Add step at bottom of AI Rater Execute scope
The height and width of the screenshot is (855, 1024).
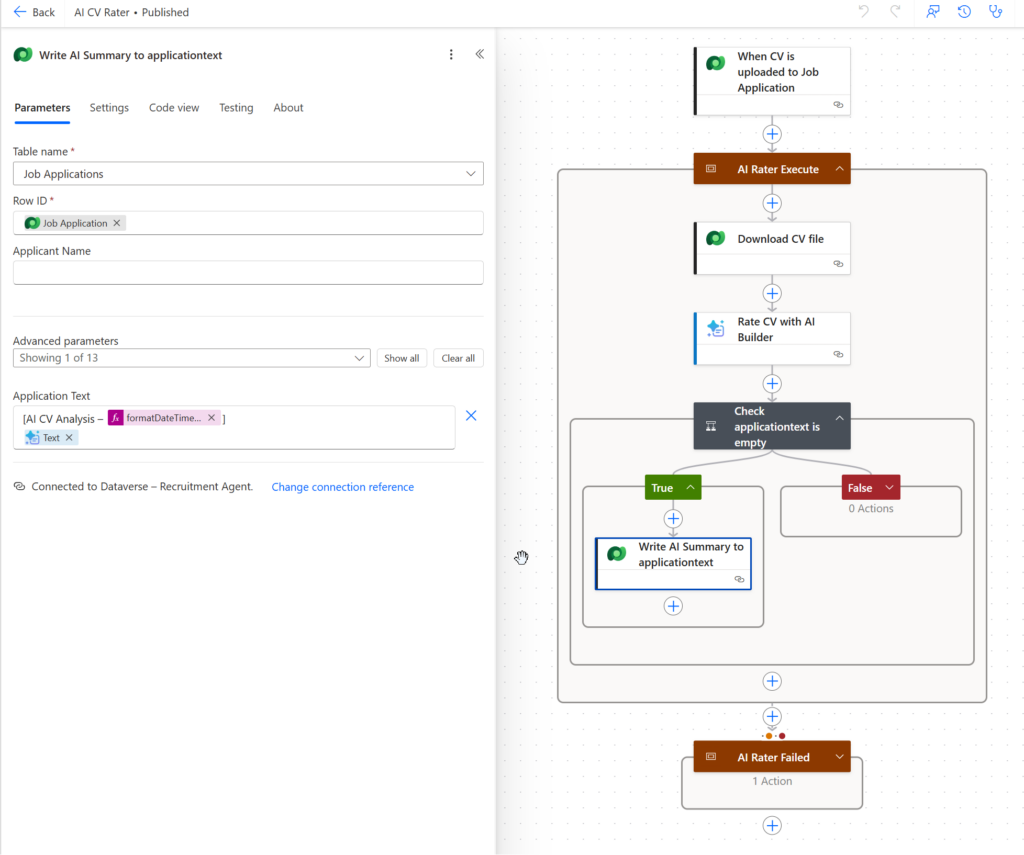[x=772, y=681]
